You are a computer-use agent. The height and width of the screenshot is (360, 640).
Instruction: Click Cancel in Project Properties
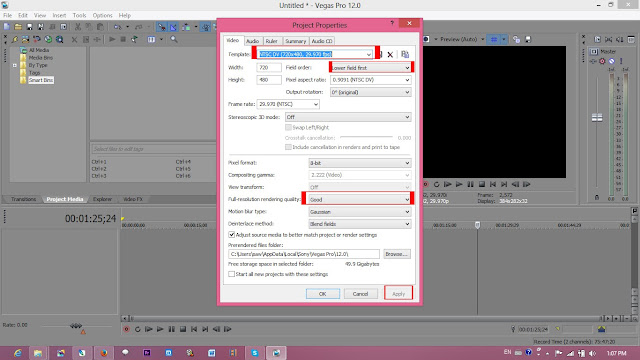tap(360, 294)
